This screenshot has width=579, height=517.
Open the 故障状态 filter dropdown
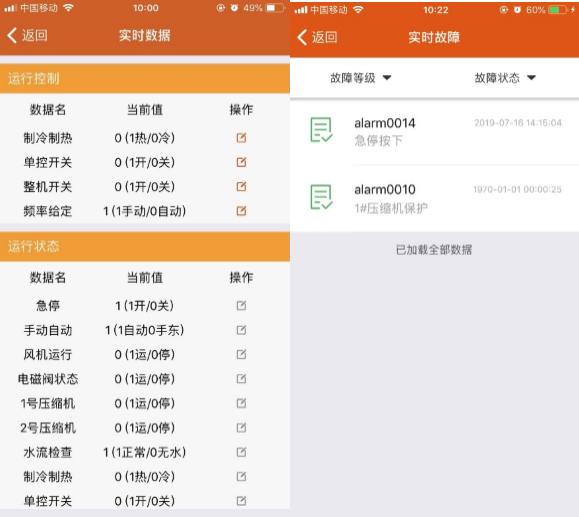pos(505,78)
